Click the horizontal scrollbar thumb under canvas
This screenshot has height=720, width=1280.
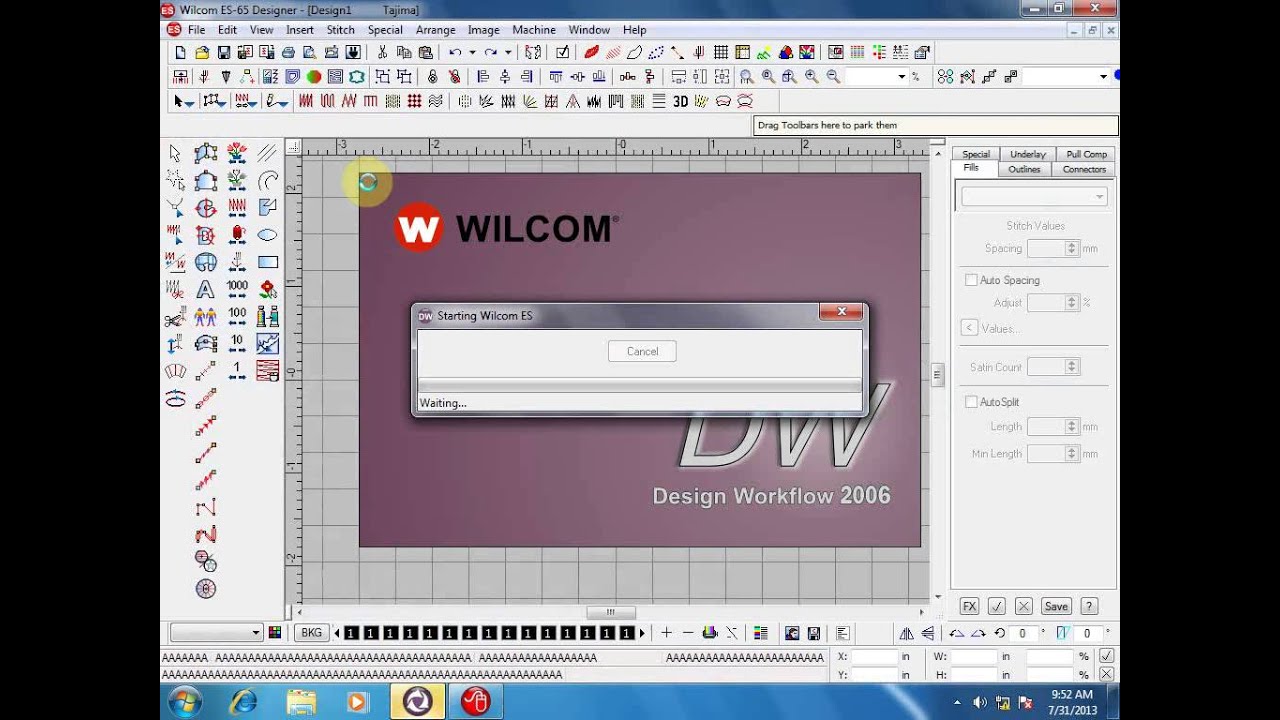tap(610, 612)
